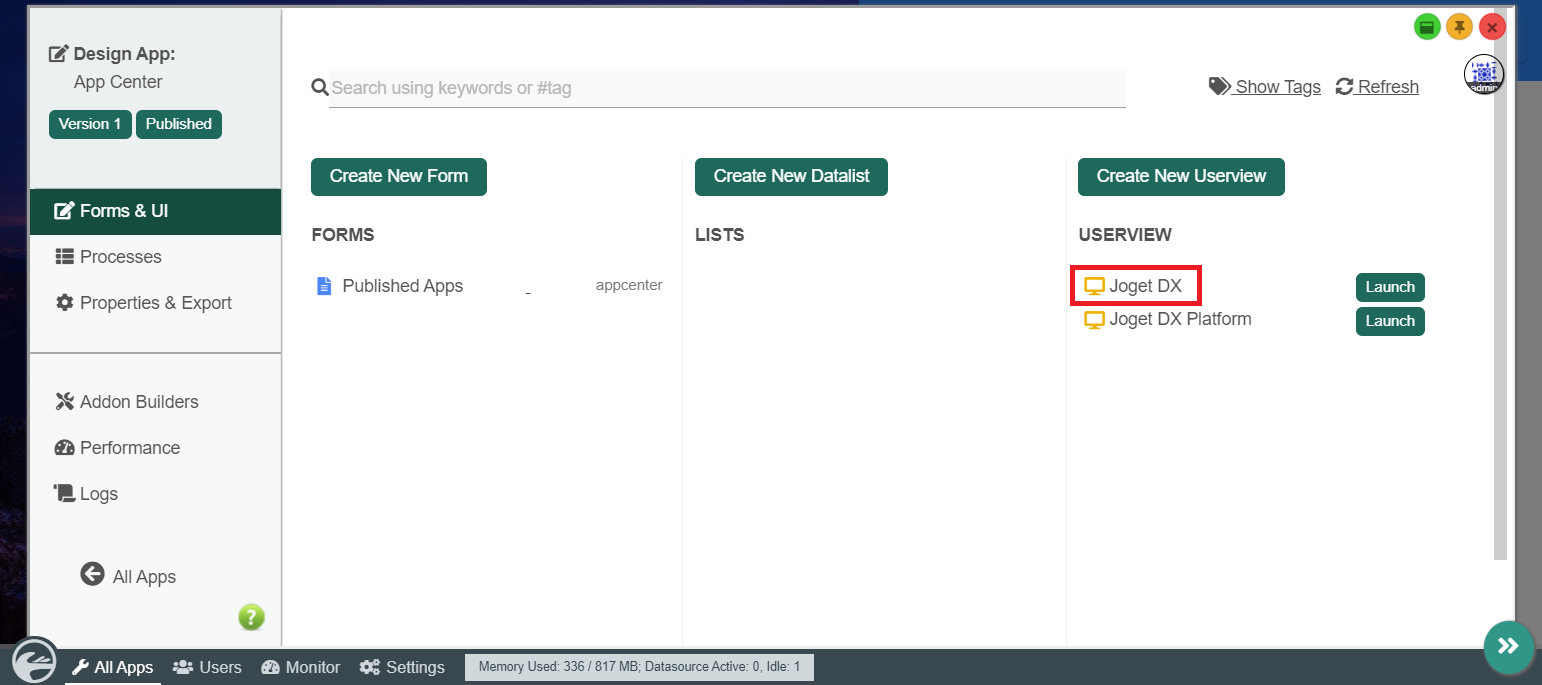This screenshot has width=1542, height=685.
Task: Open All Apps in the admin bar
Action: click(x=113, y=667)
